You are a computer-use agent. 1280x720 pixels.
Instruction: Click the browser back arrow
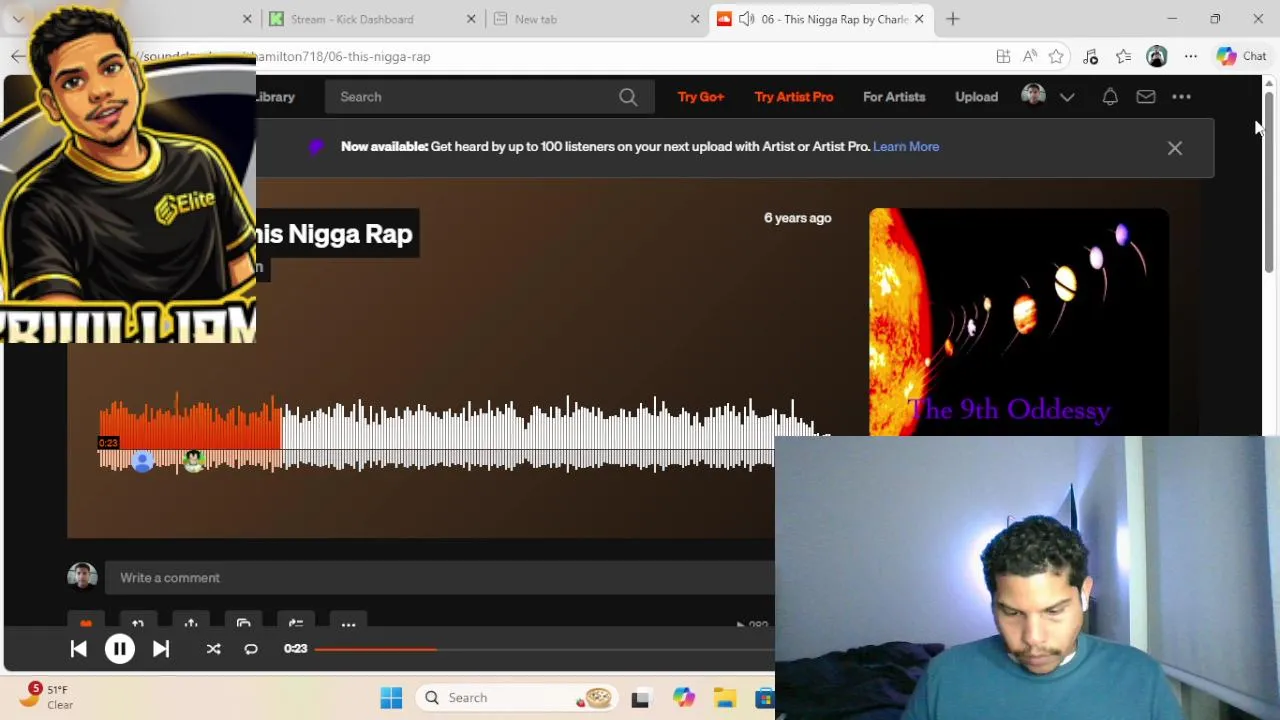(18, 56)
